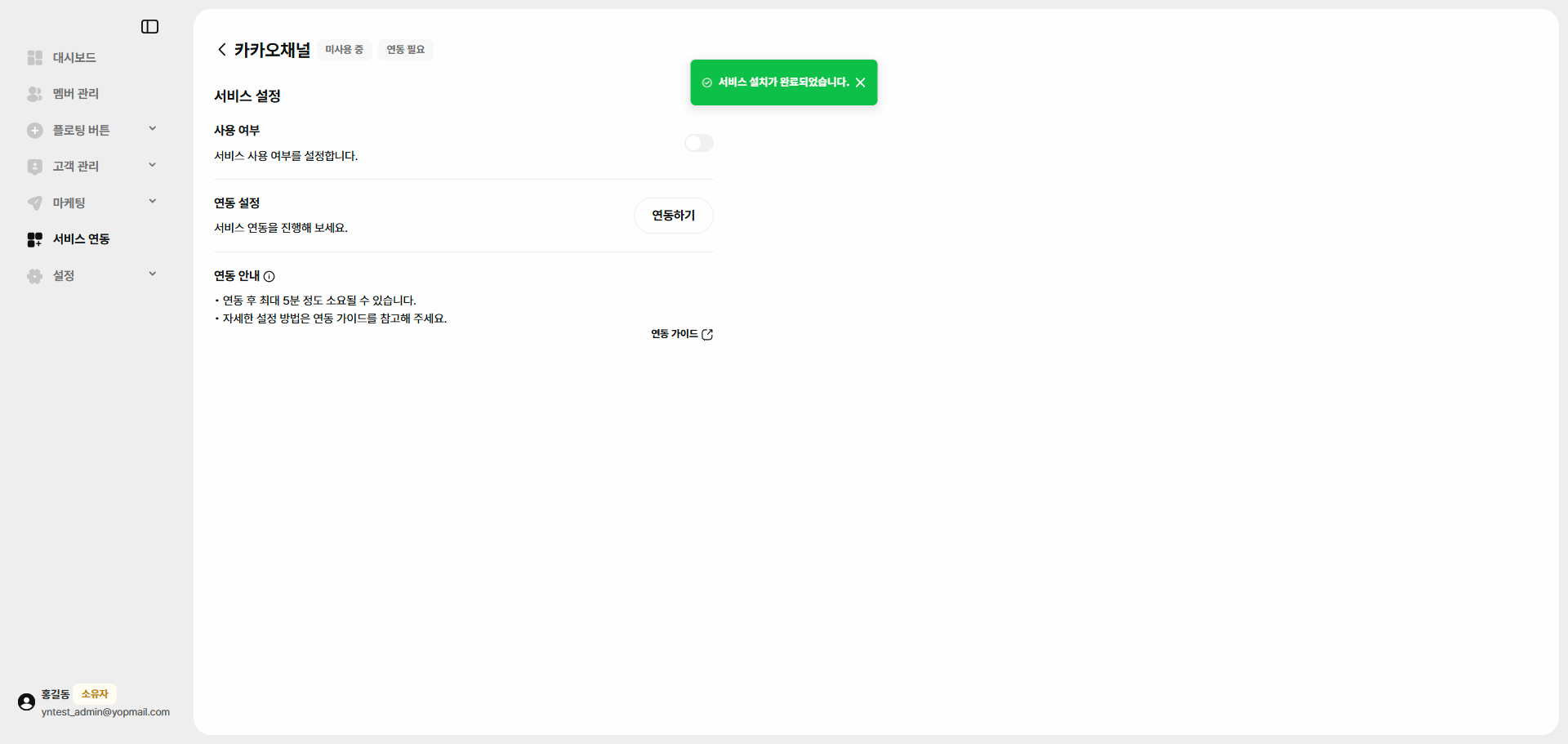
Task: Click the 홍길동 user name
Action: click(56, 694)
